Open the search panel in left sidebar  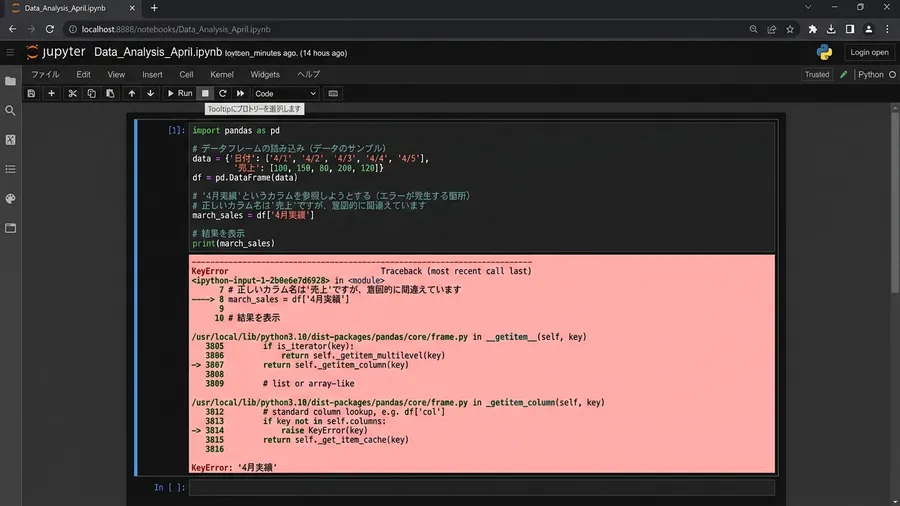coord(10,110)
